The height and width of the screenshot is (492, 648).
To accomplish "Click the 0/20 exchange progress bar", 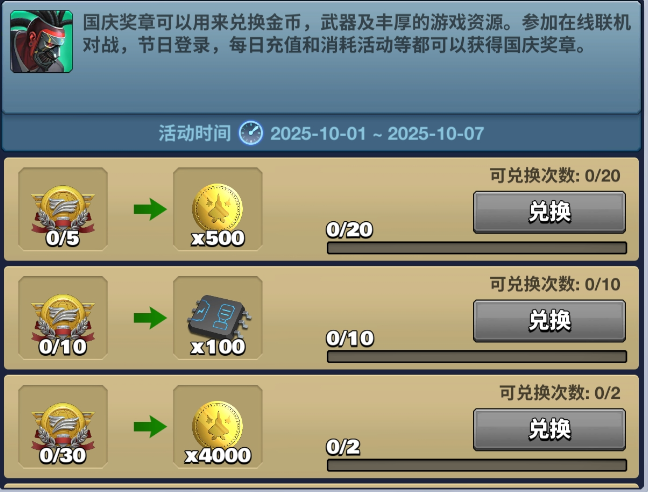I will [x=477, y=248].
